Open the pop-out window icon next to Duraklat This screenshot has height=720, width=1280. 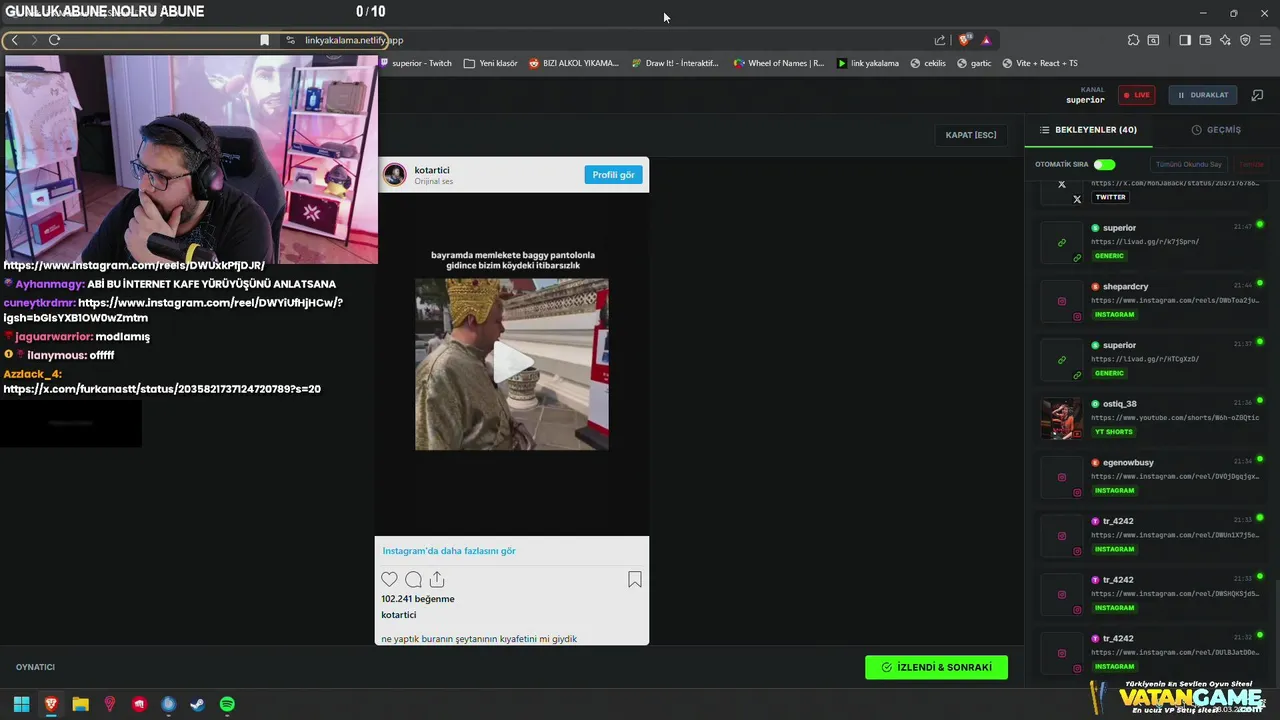pyautogui.click(x=1257, y=95)
